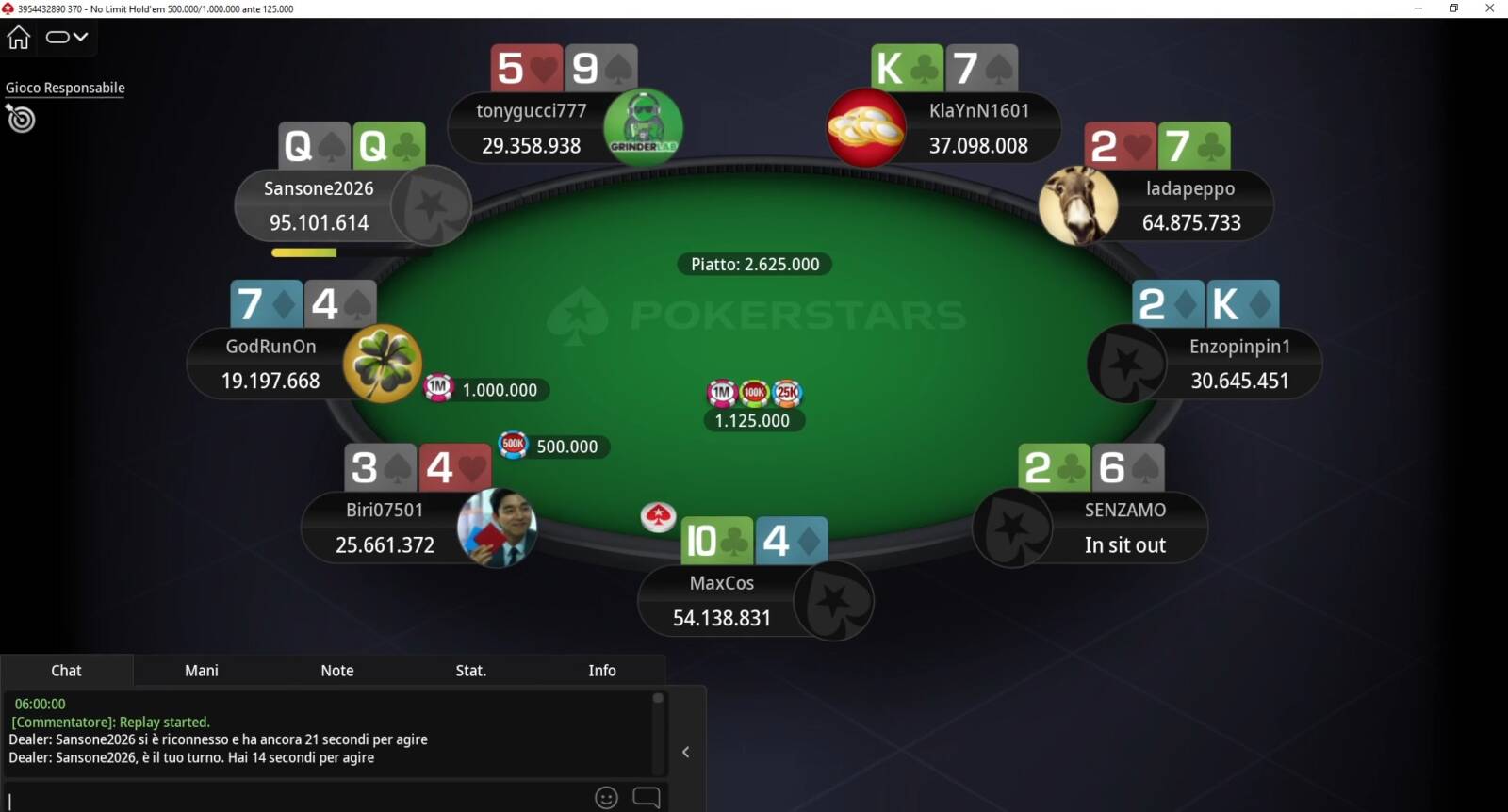Click the home lobby icon
Image resolution: width=1508 pixels, height=812 pixels.
(x=19, y=38)
